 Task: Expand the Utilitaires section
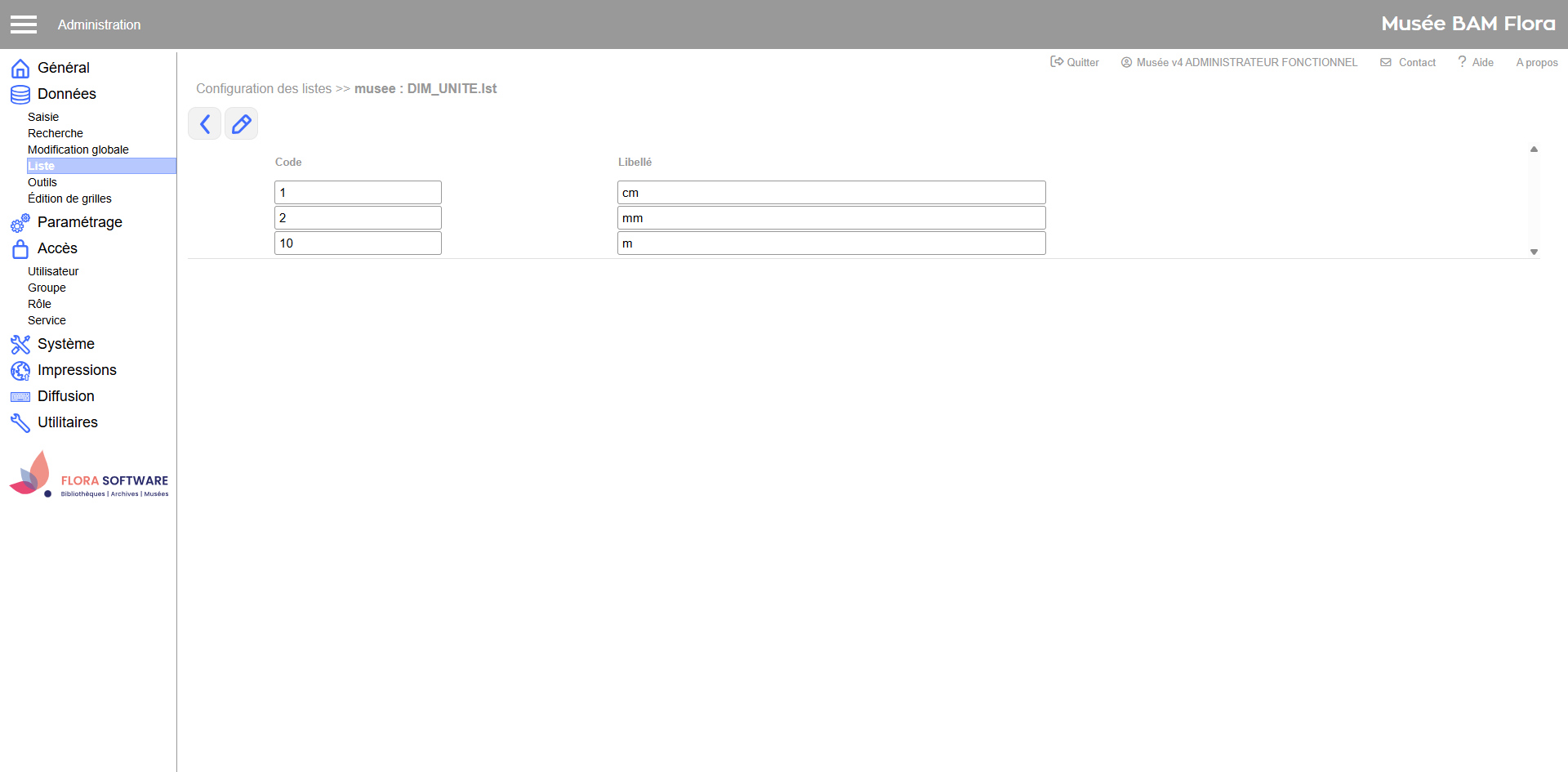[67, 422]
